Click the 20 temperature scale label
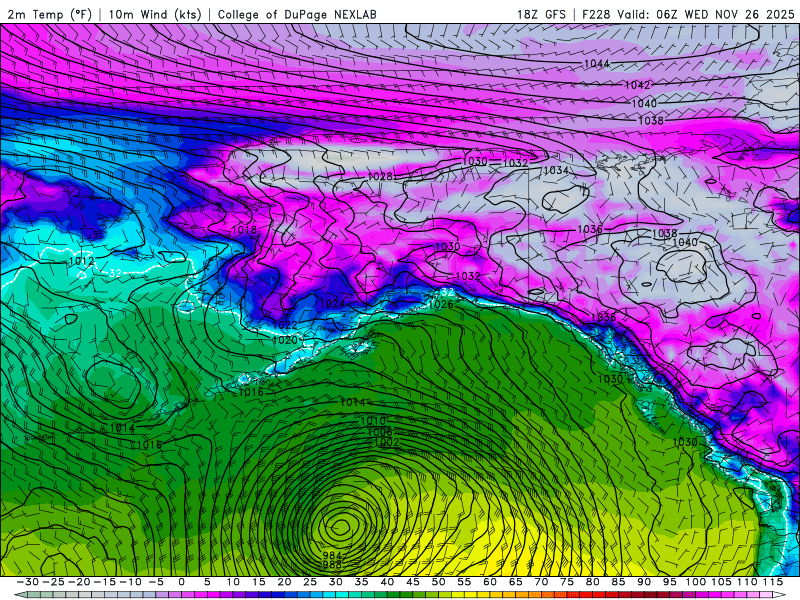 (284, 582)
